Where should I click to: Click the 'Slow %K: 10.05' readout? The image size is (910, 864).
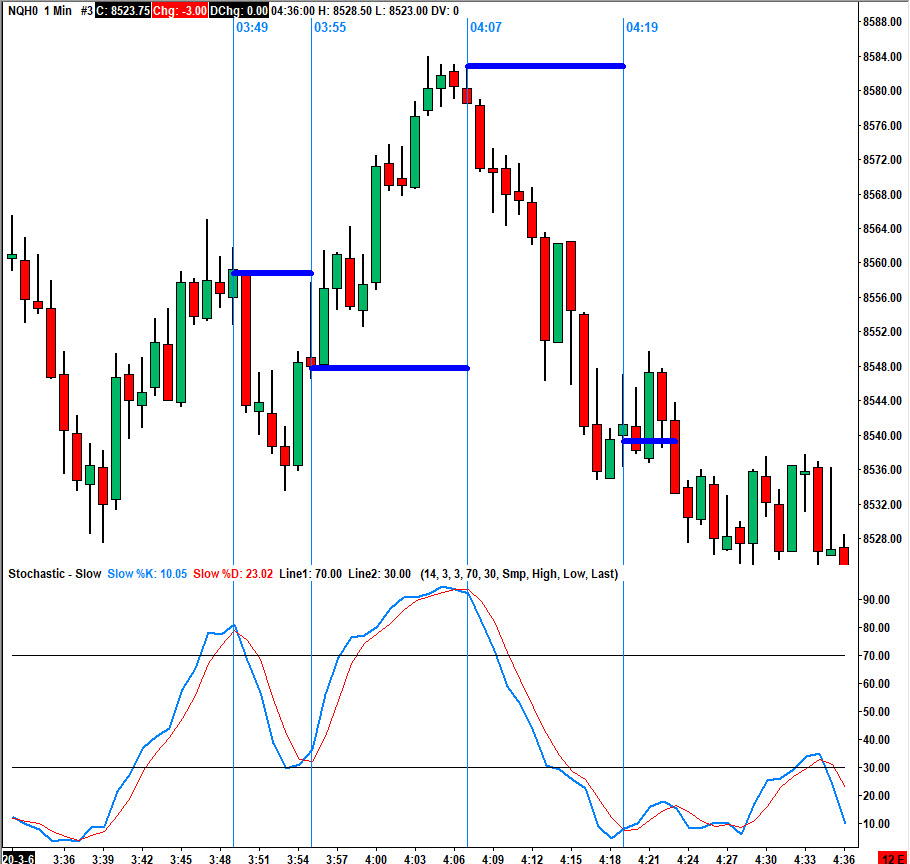pyautogui.click(x=147, y=574)
